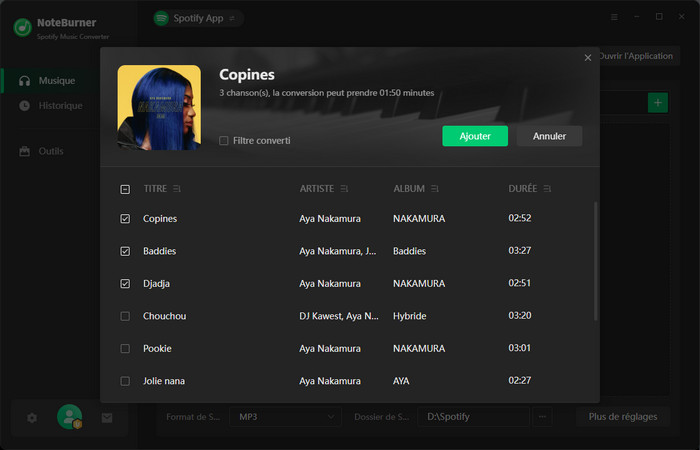Click artist DJ Kawest, Aya N... cell
The image size is (700, 450).
coord(339,316)
